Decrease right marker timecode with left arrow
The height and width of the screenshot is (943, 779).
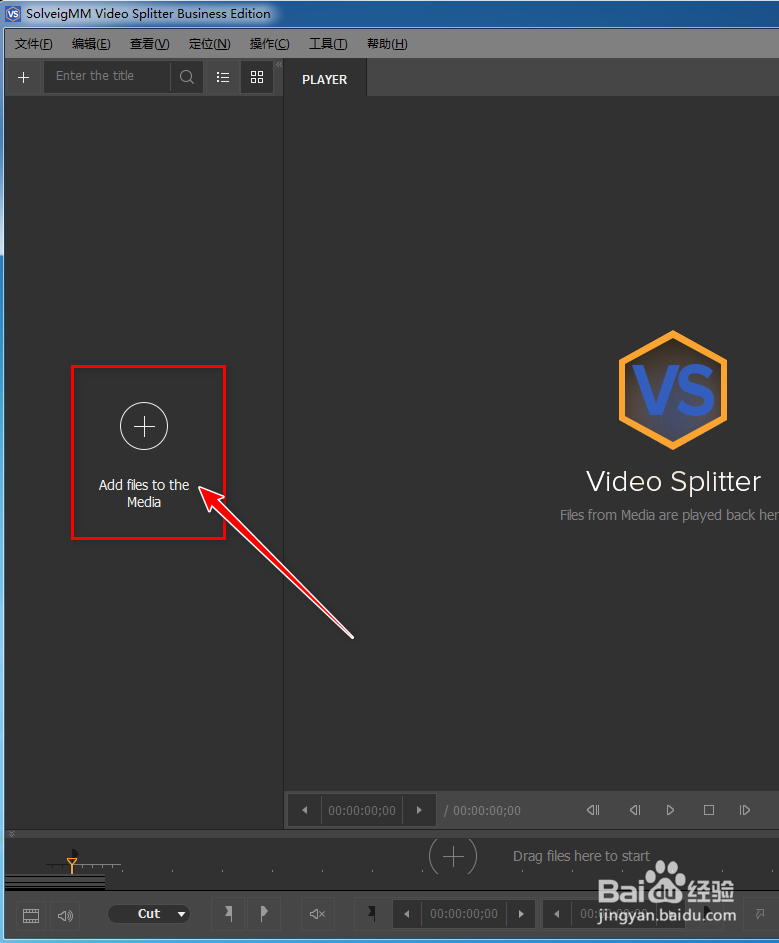coord(557,914)
